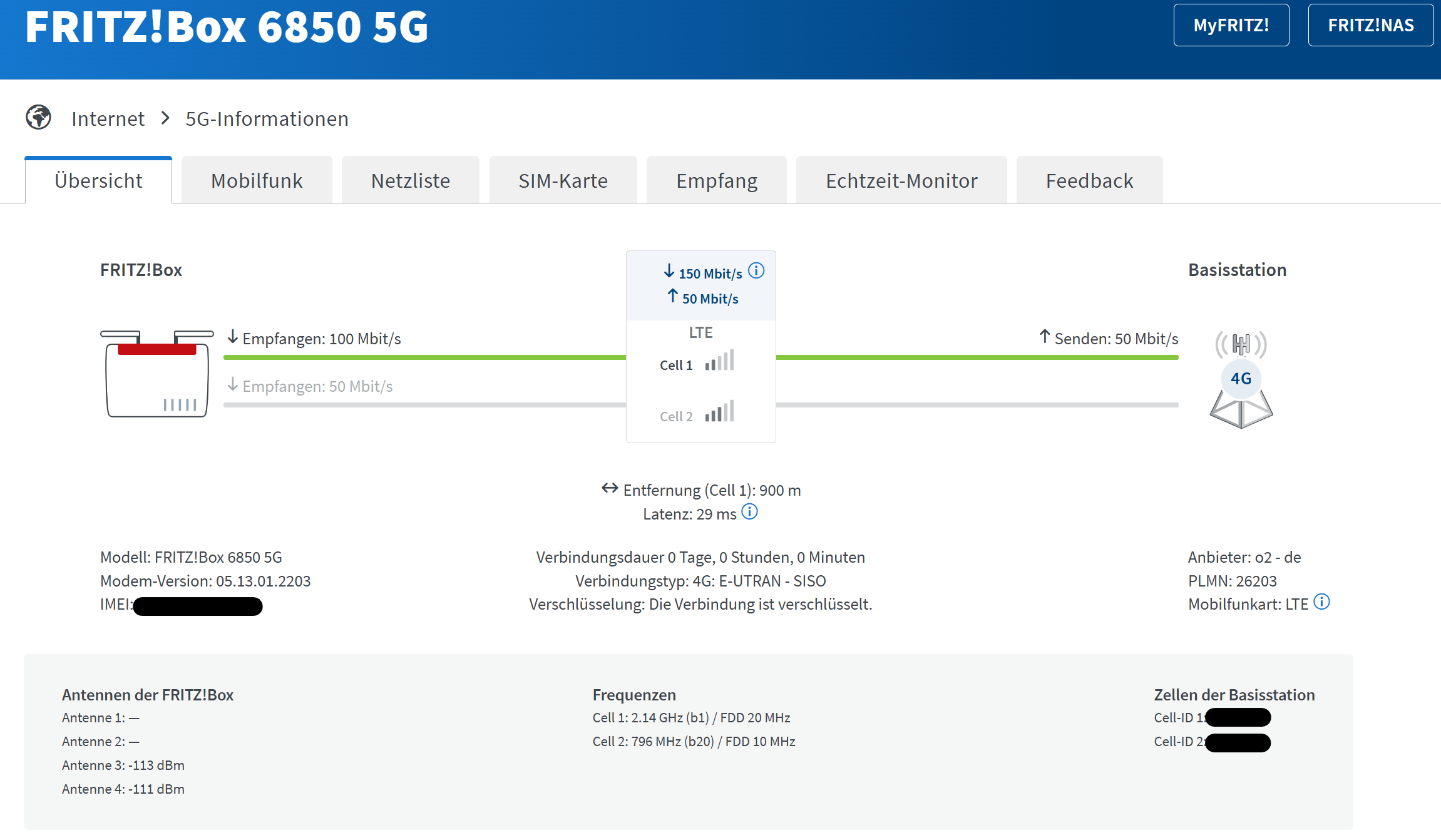Click the green Cell 1 connection line

[x=426, y=357]
